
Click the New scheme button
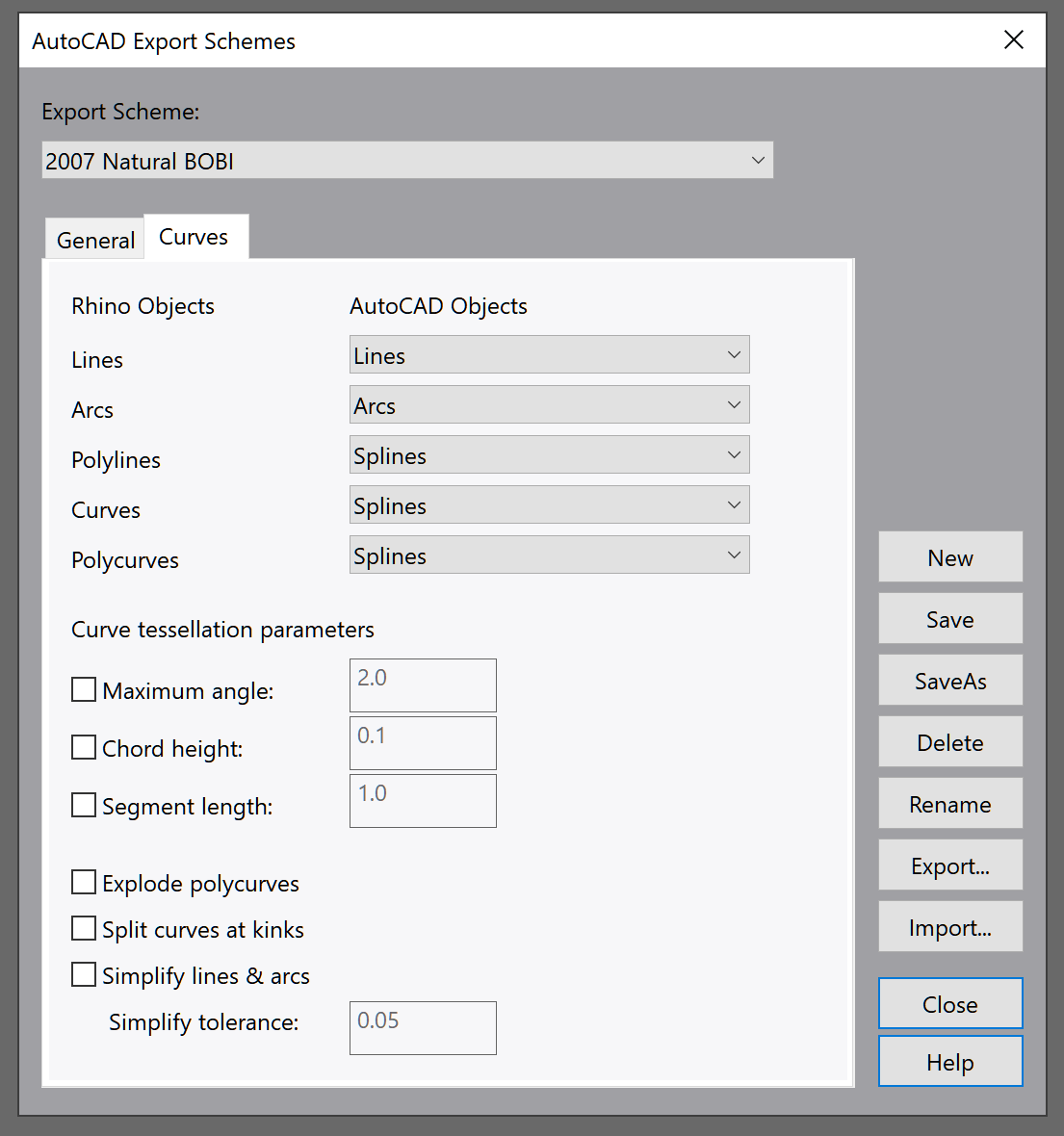click(x=950, y=557)
